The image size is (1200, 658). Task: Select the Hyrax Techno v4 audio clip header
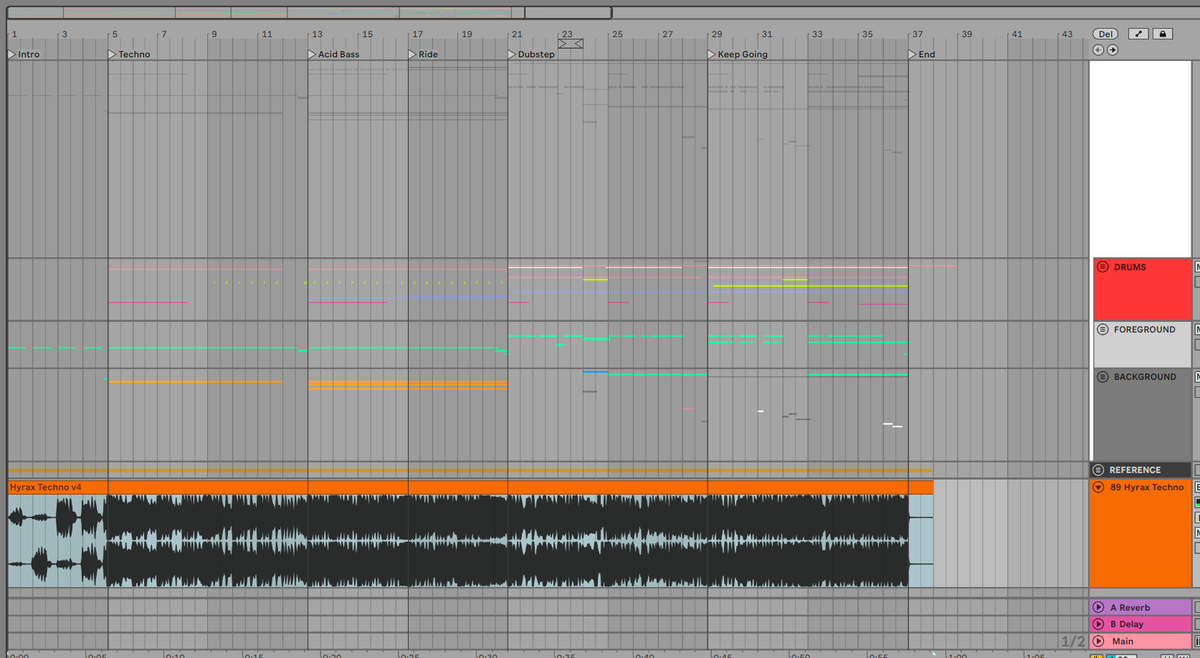(470, 487)
